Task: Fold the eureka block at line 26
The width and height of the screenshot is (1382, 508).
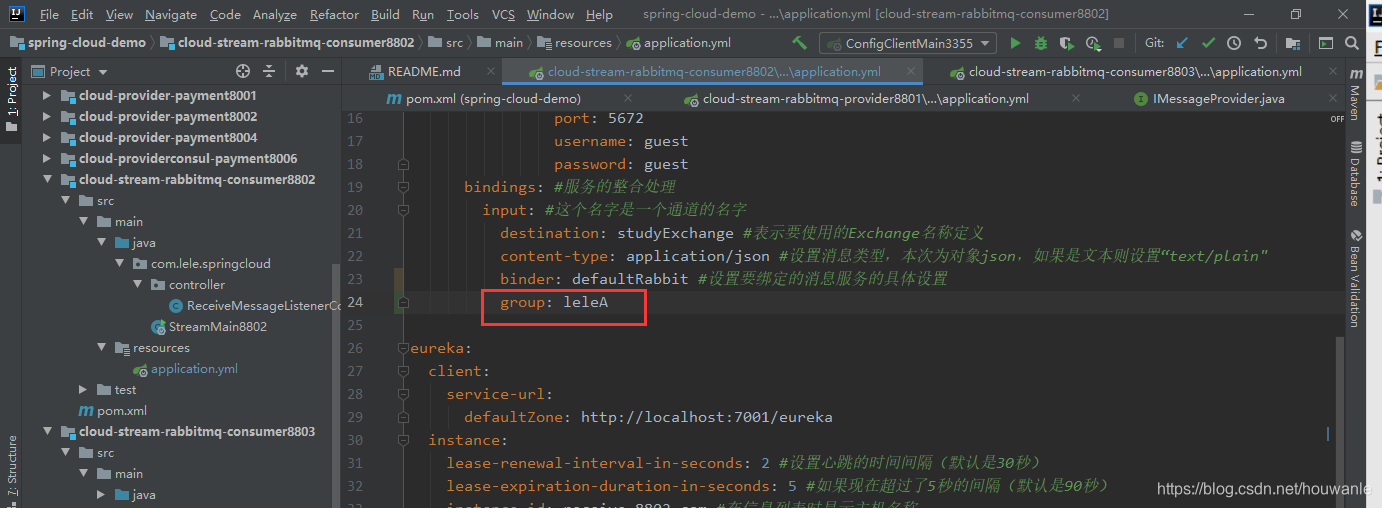Action: point(403,348)
